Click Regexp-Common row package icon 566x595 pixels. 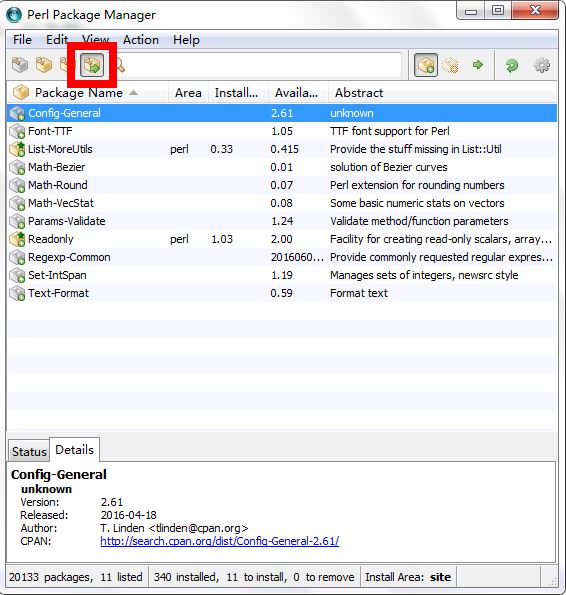coord(17,257)
